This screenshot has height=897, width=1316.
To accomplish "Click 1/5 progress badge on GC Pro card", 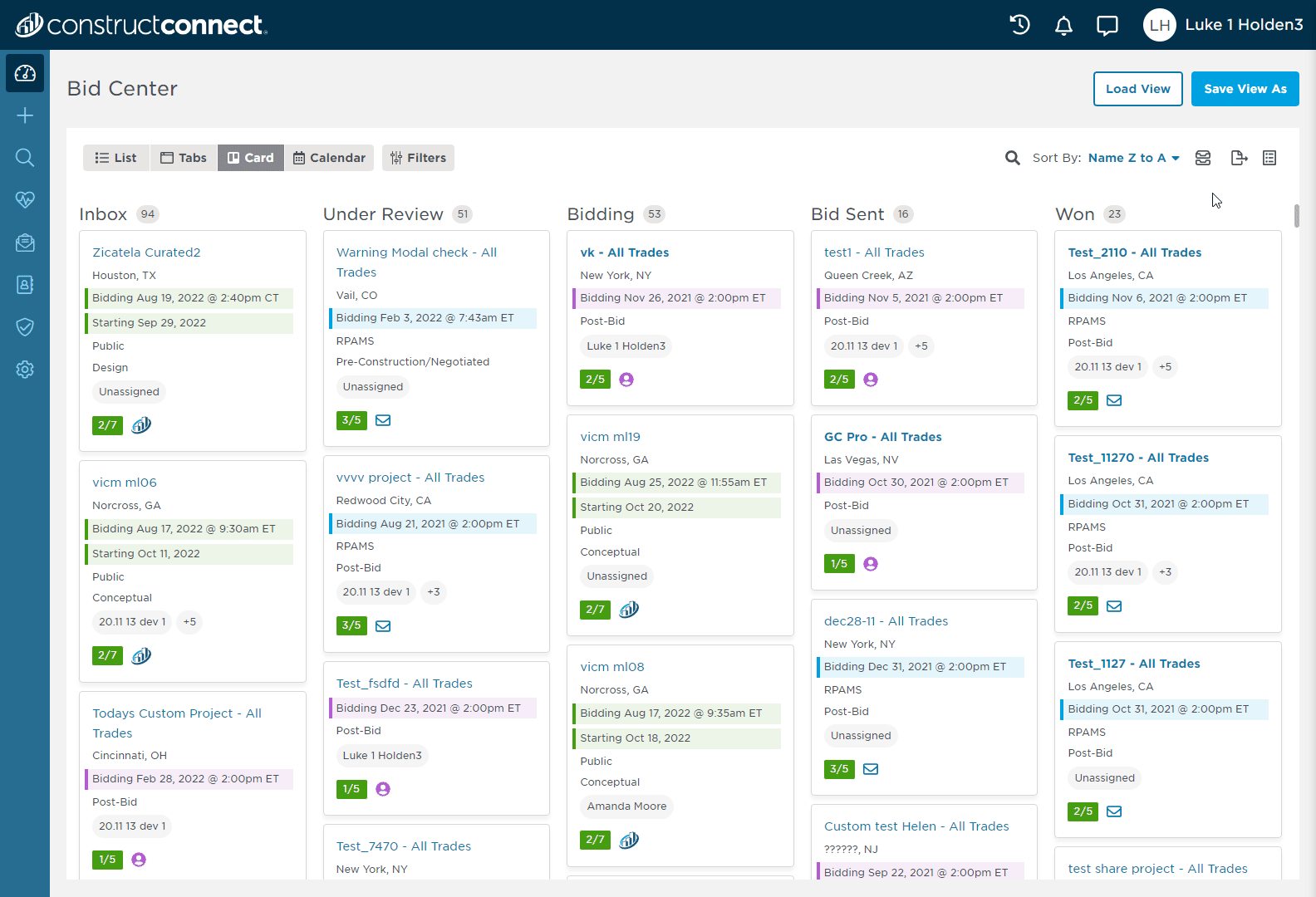I will (839, 564).
